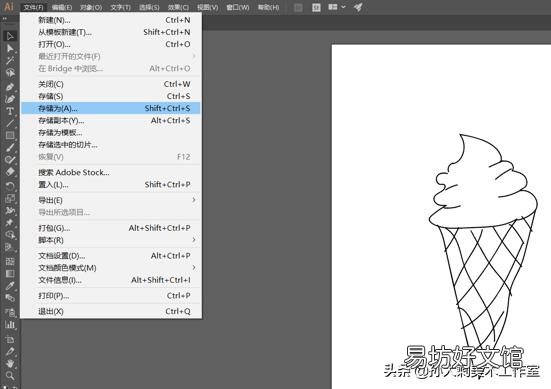Select the Type tool
The height and width of the screenshot is (389, 551).
pyautogui.click(x=10, y=111)
